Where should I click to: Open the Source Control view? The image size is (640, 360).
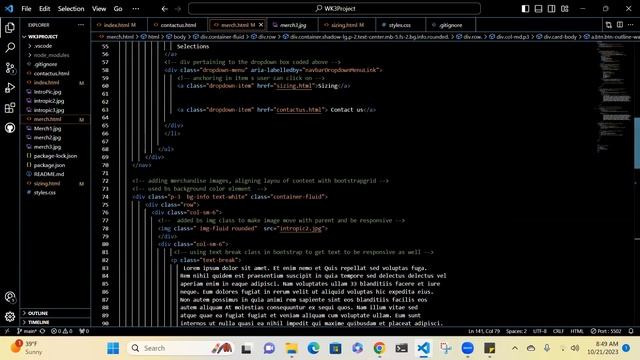[10, 68]
